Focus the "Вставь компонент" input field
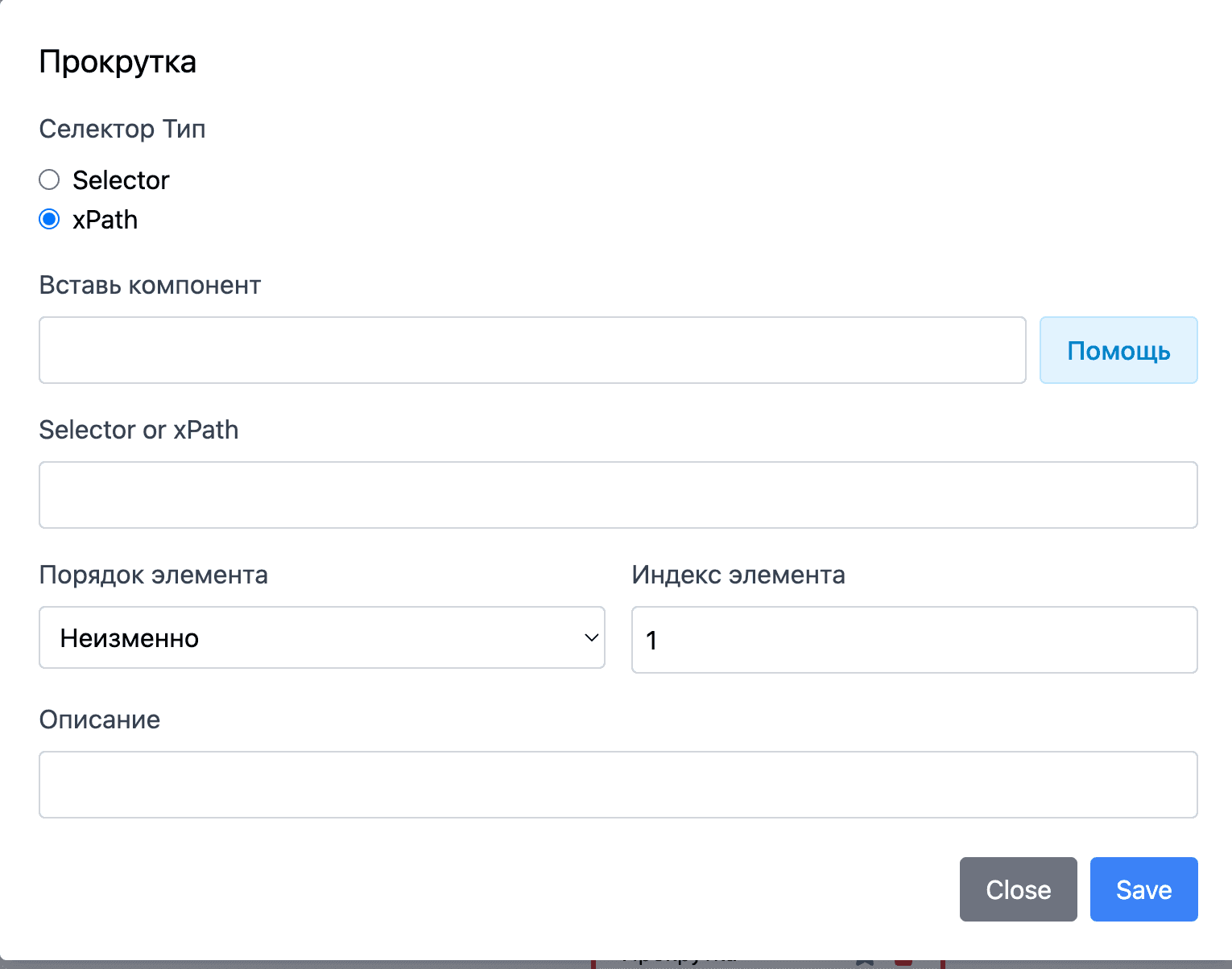Viewport: 1232px width, 969px height. (532, 350)
